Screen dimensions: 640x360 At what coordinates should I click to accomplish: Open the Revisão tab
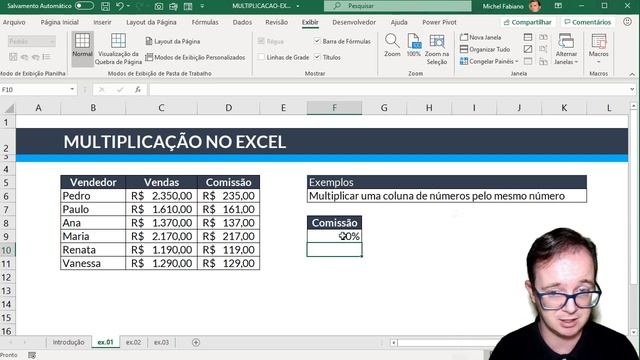(276, 22)
